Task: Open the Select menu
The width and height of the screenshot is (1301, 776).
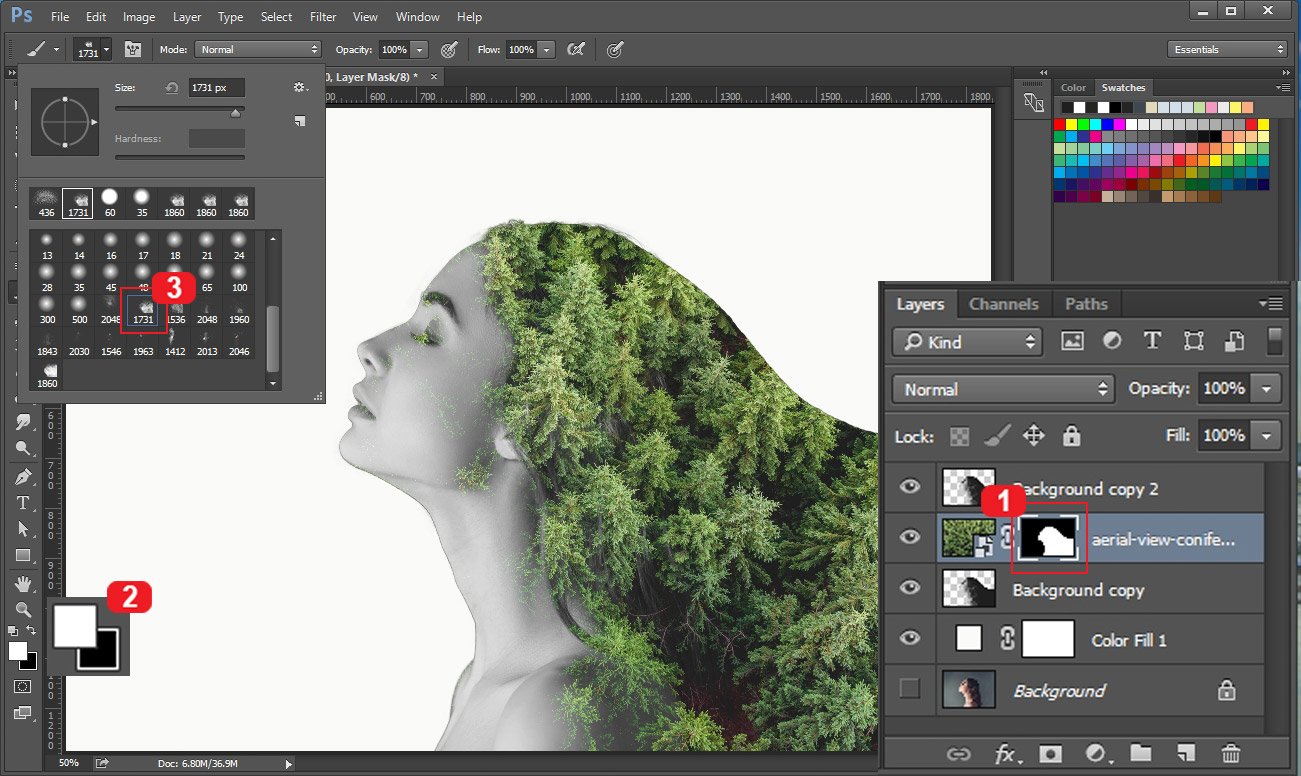Action: (x=276, y=17)
